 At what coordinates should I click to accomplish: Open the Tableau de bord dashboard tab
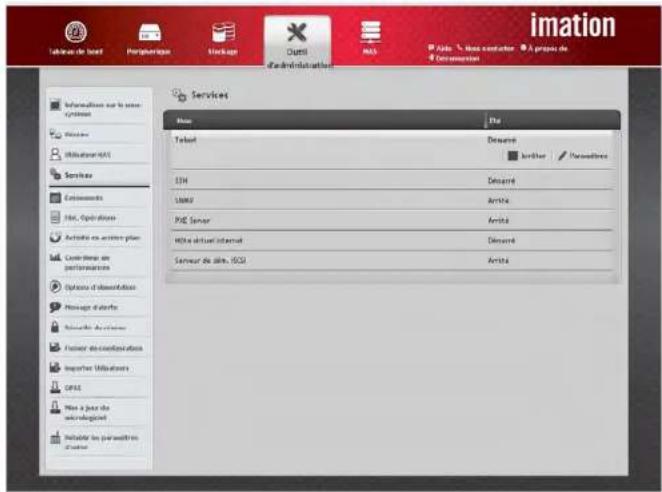[76, 39]
